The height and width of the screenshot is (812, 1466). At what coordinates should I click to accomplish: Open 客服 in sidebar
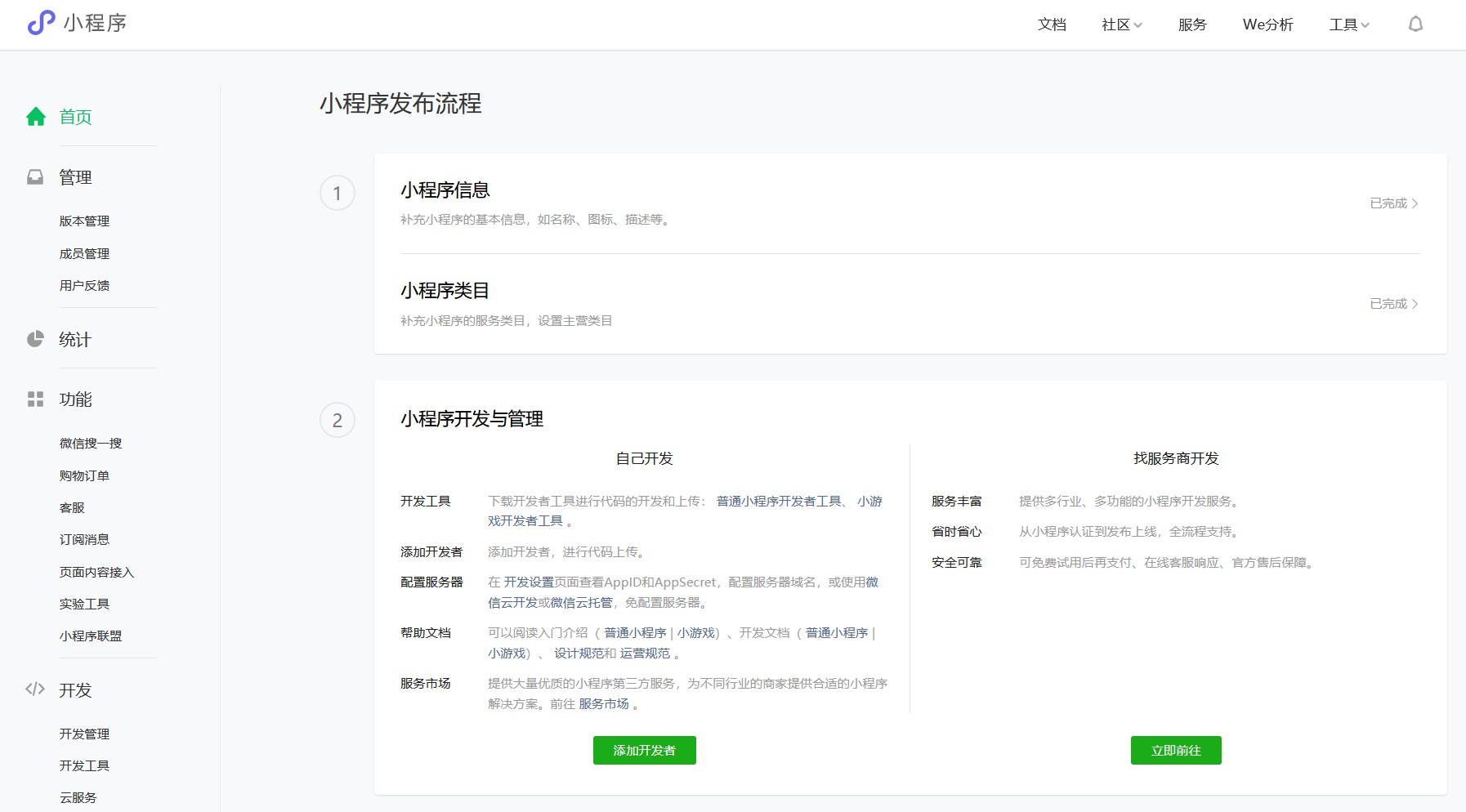[x=72, y=507]
